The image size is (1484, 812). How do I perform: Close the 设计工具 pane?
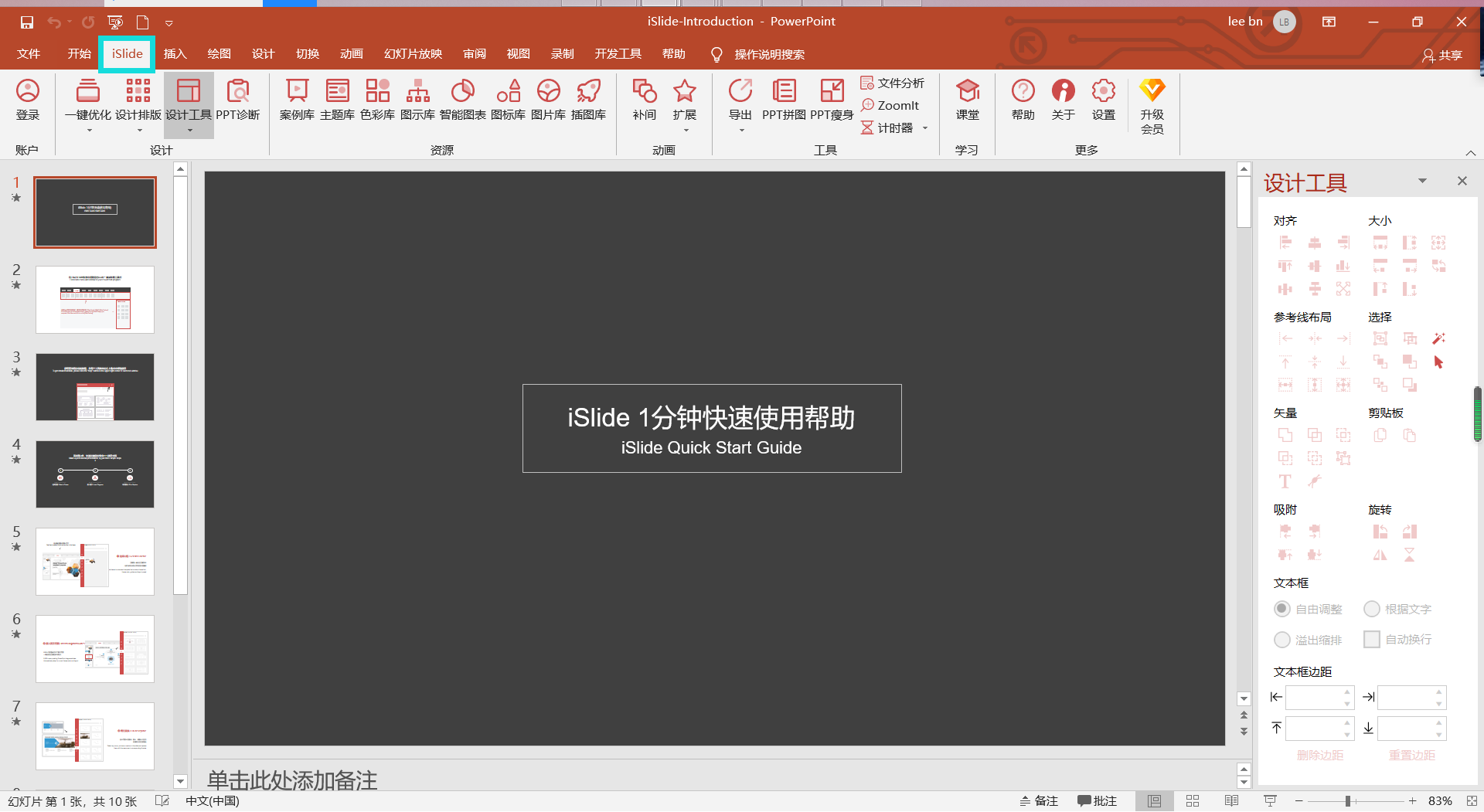(x=1462, y=181)
